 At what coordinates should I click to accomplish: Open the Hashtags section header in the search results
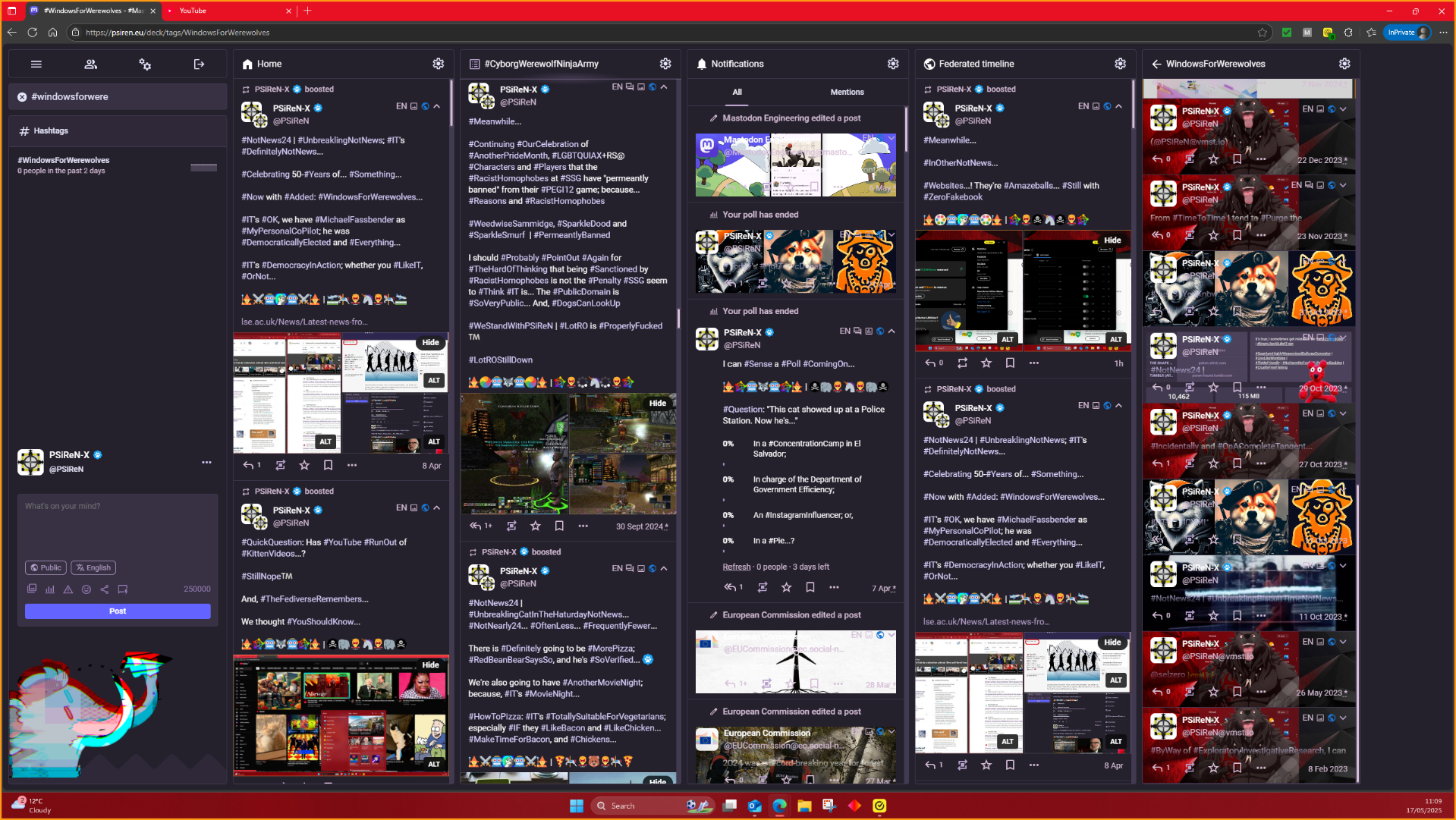tap(118, 130)
